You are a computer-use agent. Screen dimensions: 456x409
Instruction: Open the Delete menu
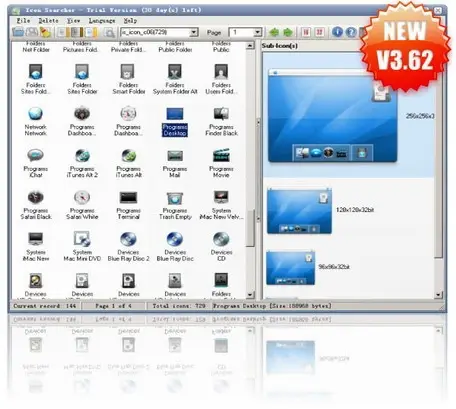[x=48, y=21]
